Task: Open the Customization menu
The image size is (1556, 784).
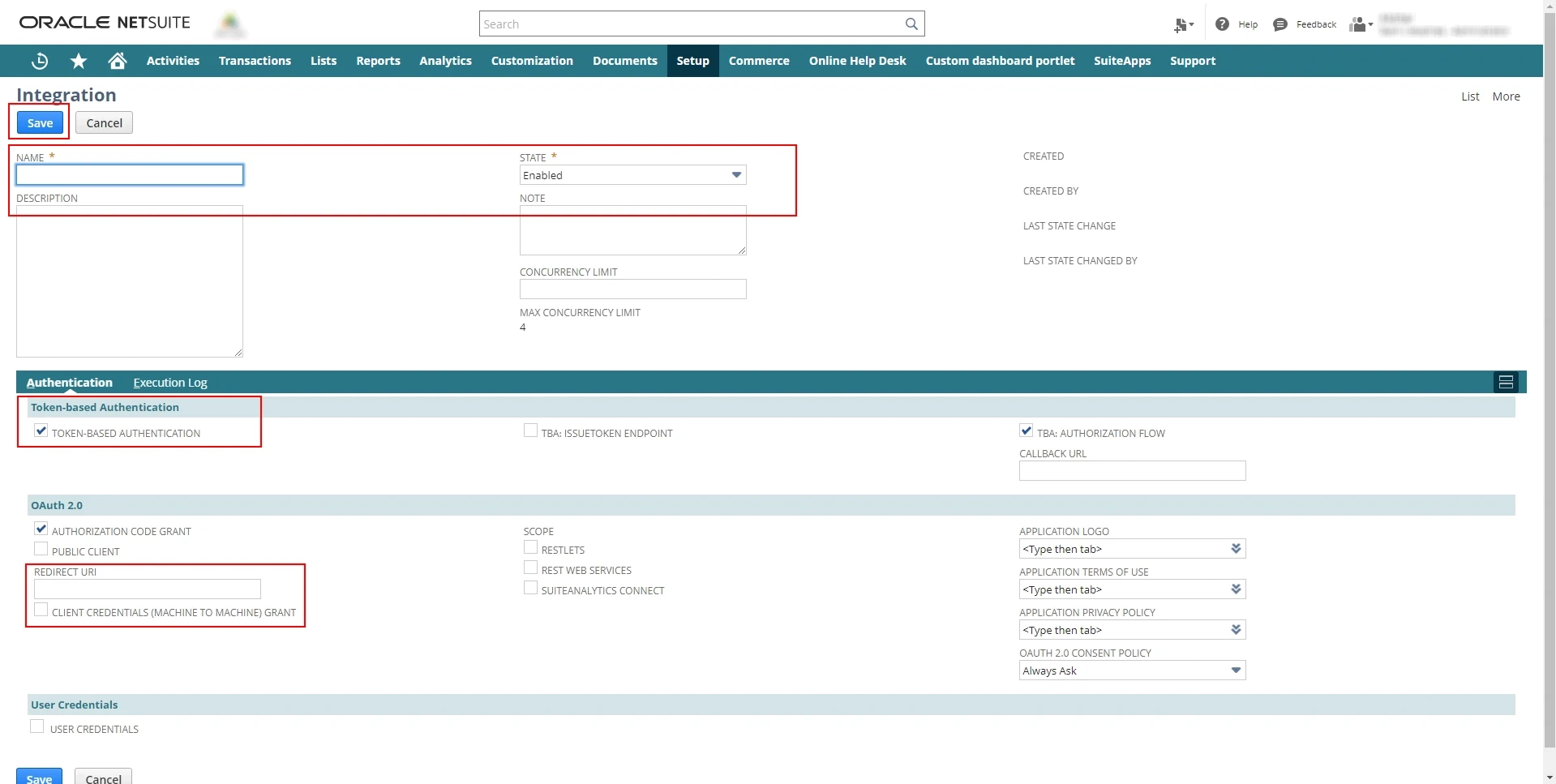Action: pyautogui.click(x=532, y=61)
